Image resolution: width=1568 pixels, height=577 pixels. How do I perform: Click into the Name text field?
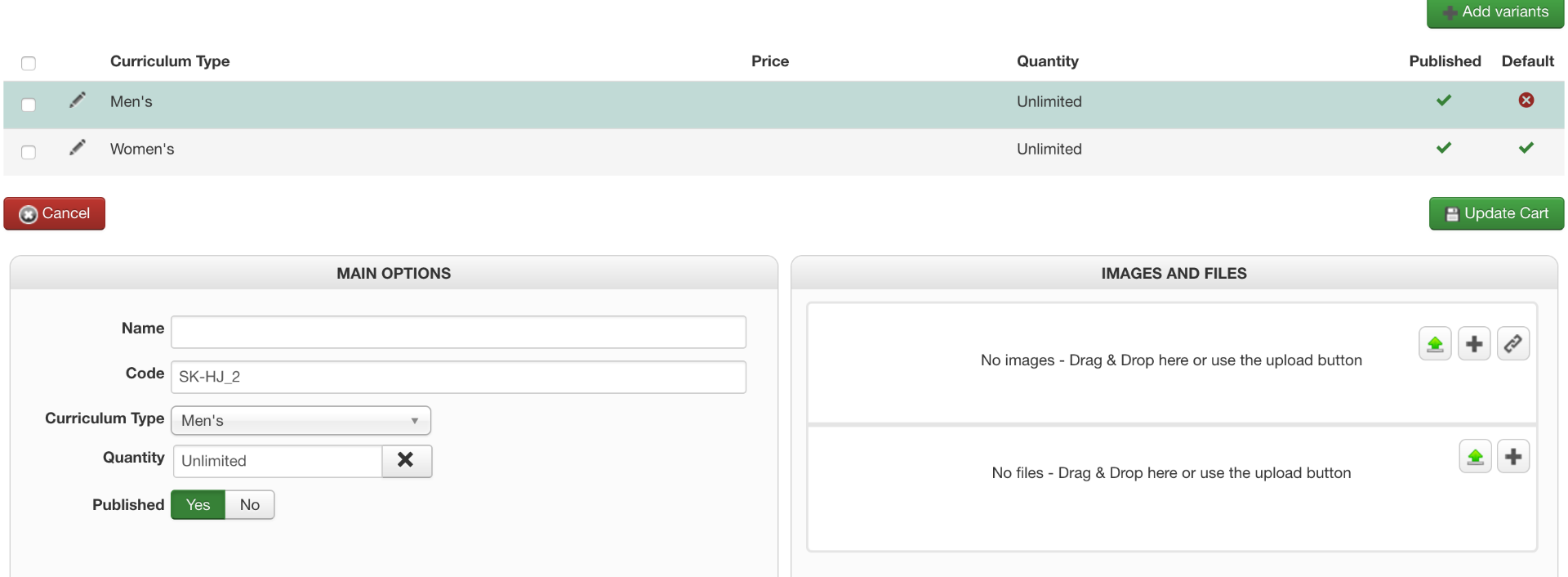point(458,333)
